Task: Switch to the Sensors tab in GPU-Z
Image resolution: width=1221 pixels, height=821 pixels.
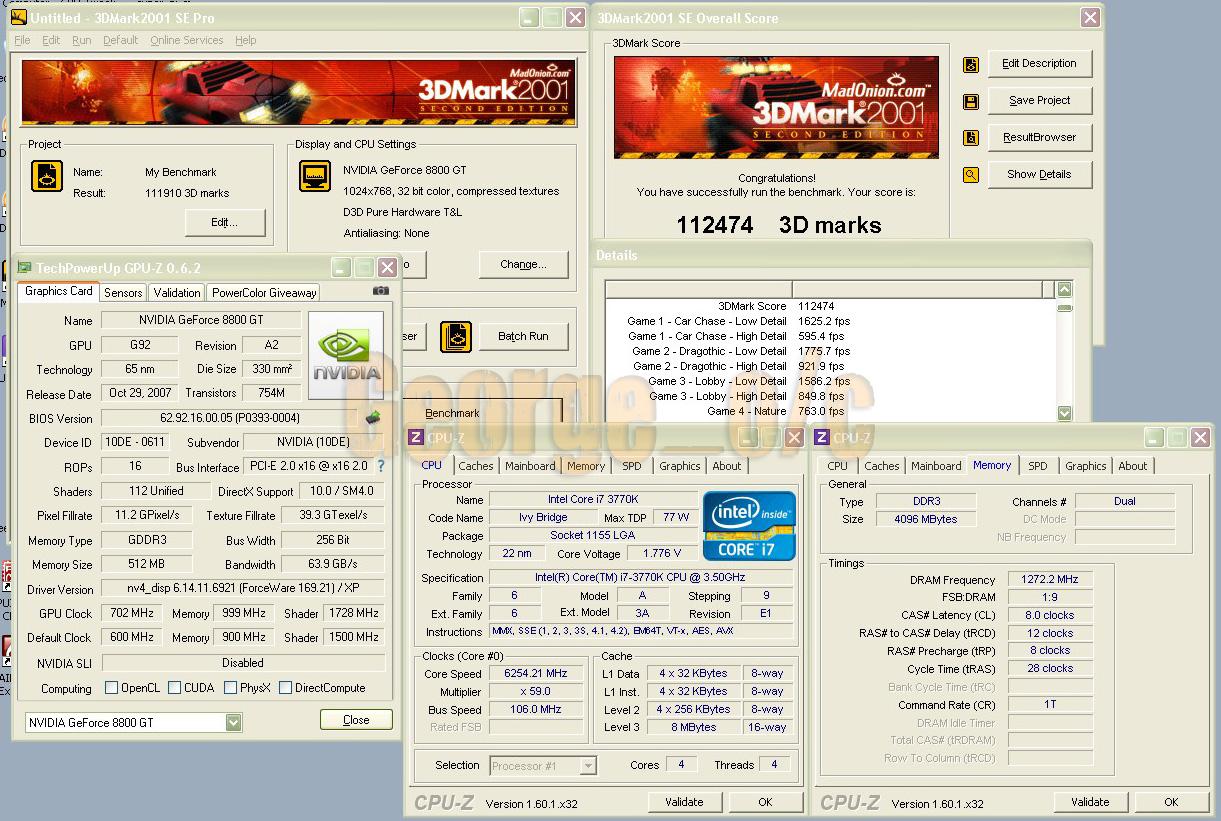Action: [x=123, y=293]
